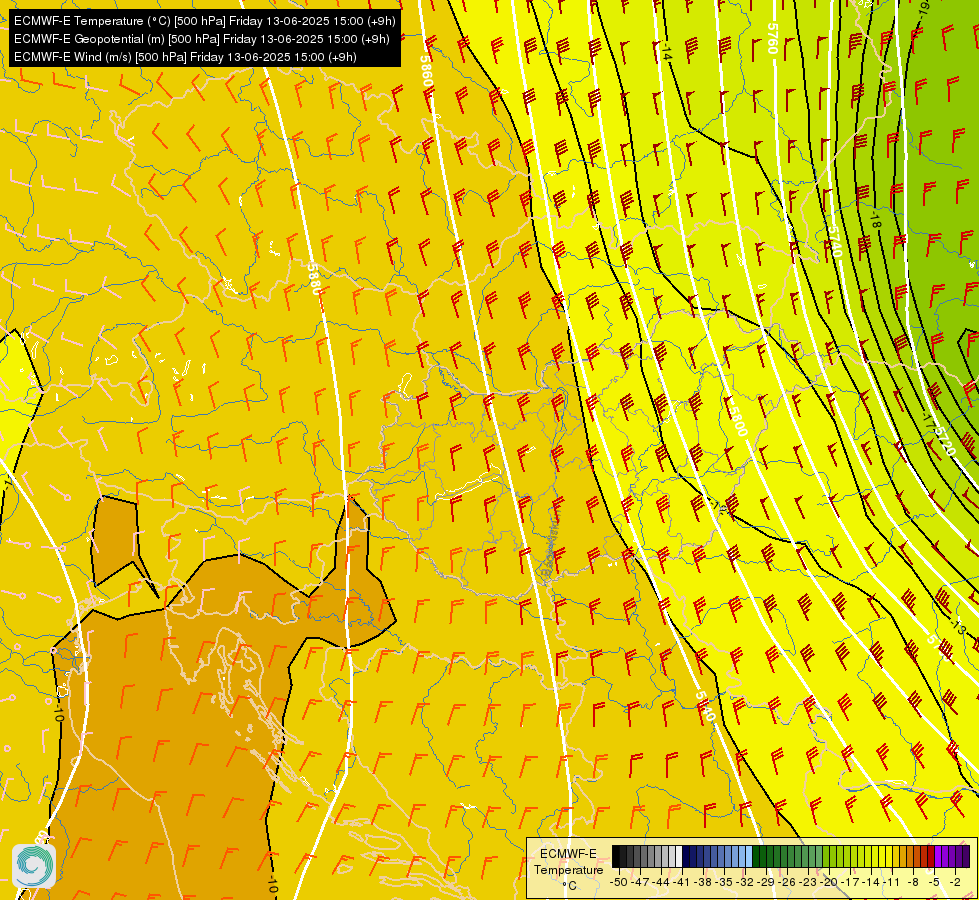Screen dimensions: 979x900
Task: Click the -18 isotherm label
Action: 875,219
